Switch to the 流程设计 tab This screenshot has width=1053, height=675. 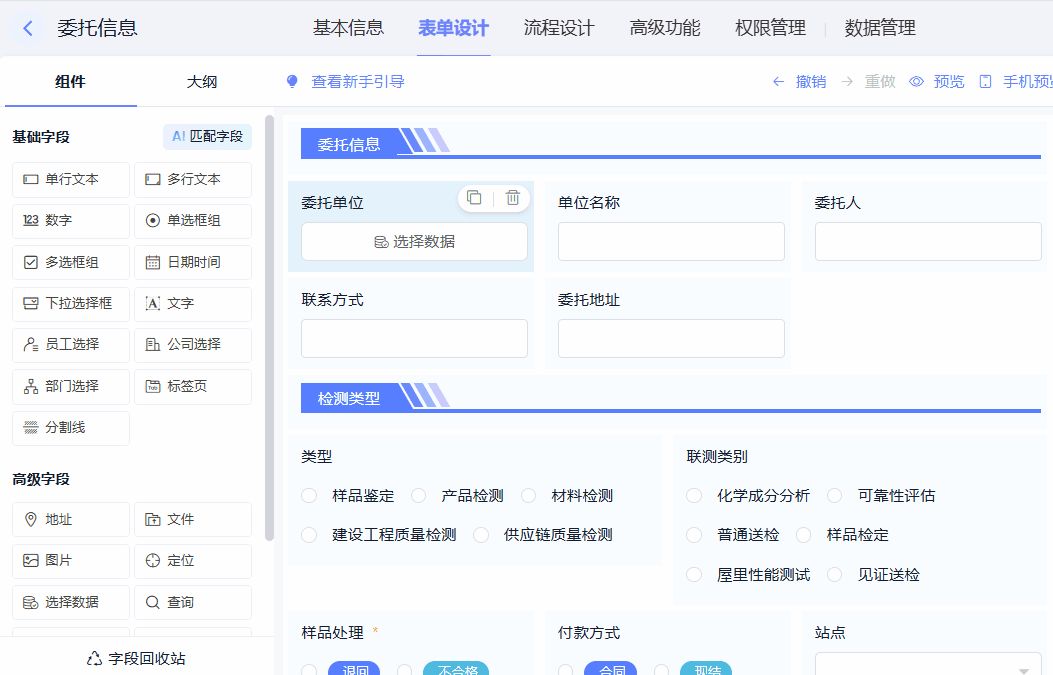click(x=559, y=28)
